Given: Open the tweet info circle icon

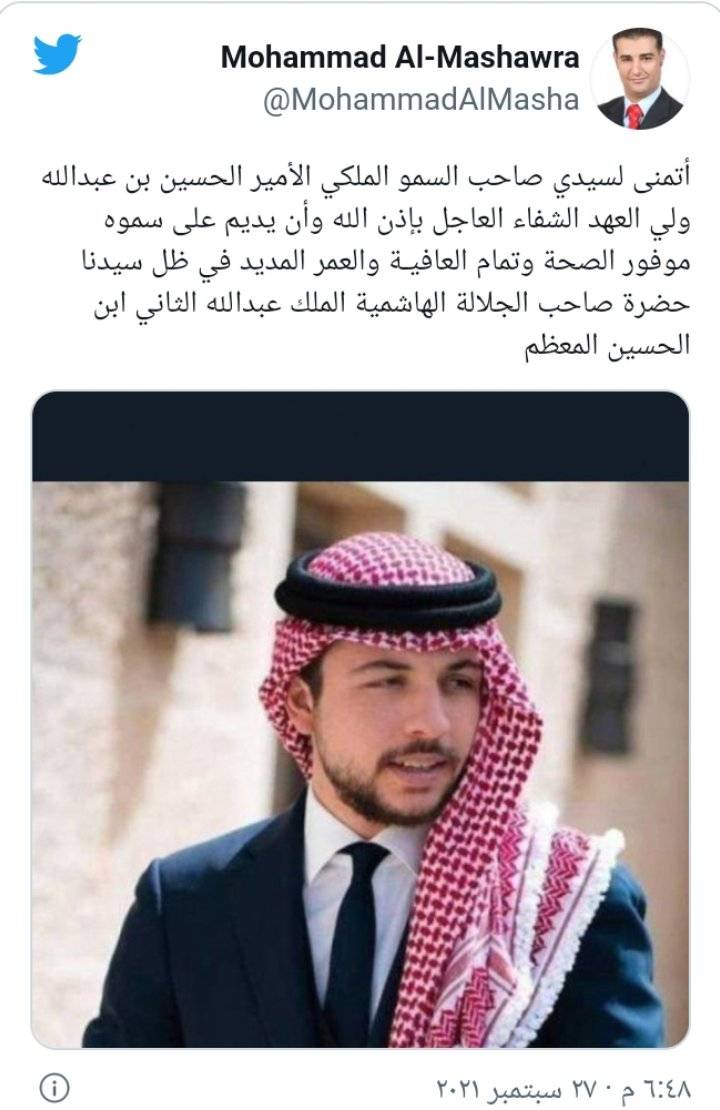Looking at the screenshot, I should (x=55, y=1086).
